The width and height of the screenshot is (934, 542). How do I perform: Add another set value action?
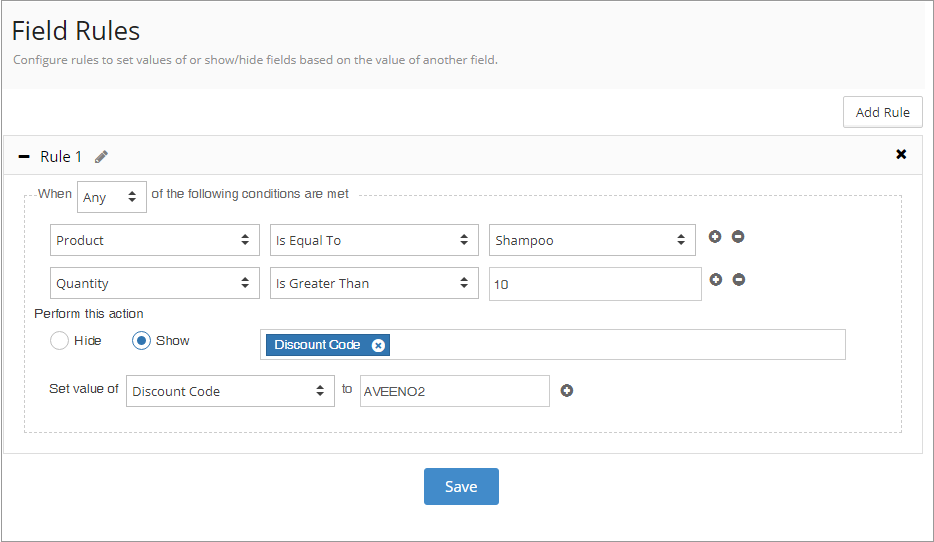[567, 391]
